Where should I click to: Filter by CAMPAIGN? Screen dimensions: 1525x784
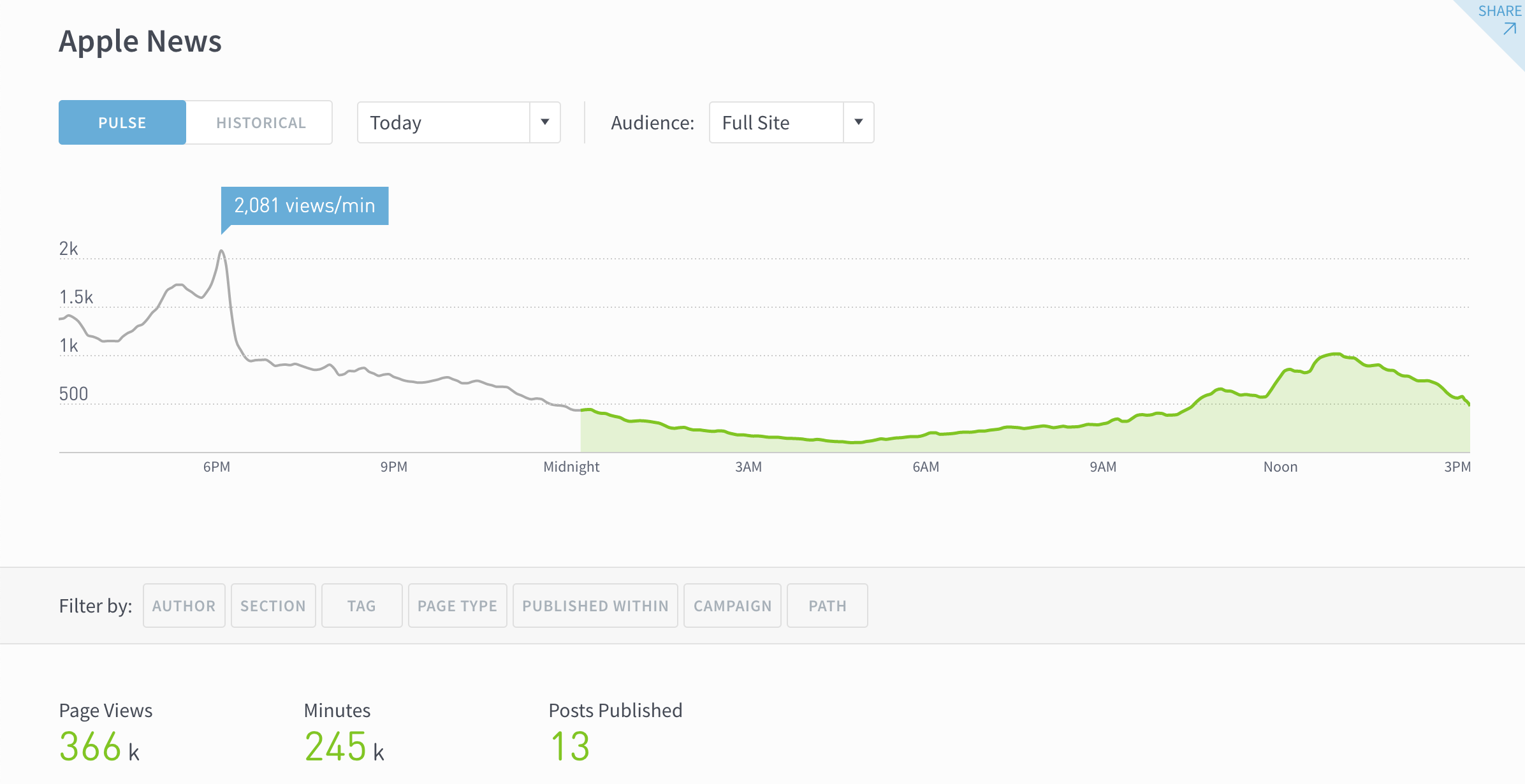[x=733, y=606]
